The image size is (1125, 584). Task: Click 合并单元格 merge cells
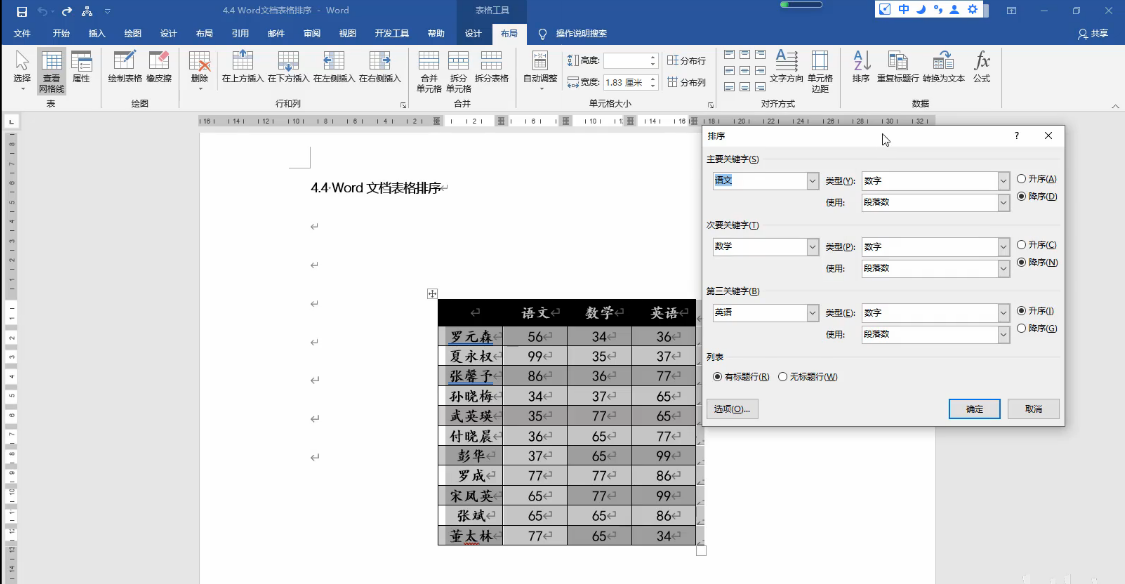pyautogui.click(x=429, y=72)
